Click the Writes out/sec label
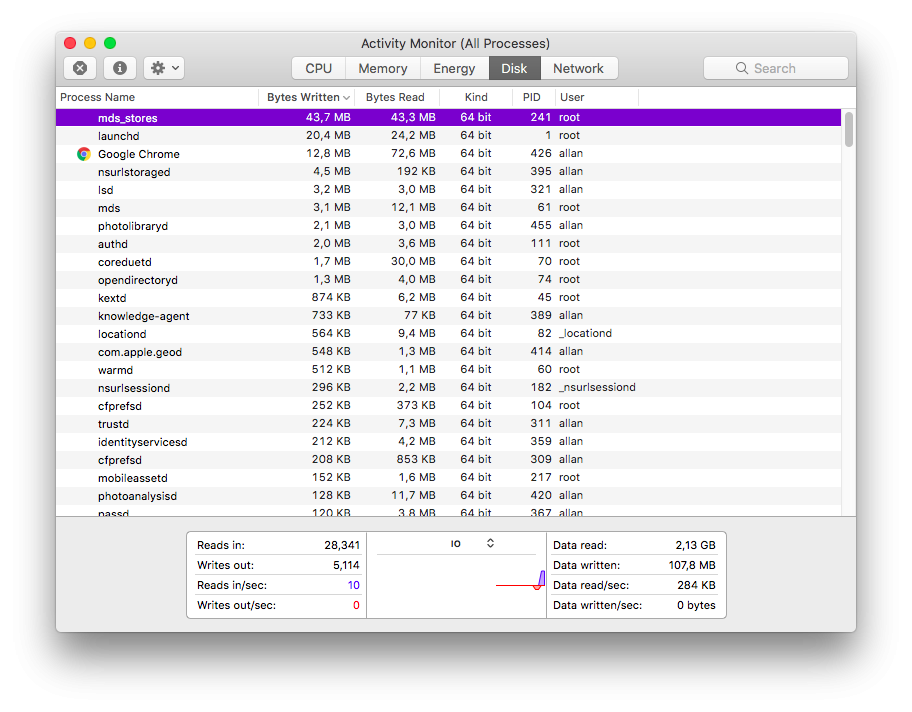The height and width of the screenshot is (712, 912). coord(237,605)
